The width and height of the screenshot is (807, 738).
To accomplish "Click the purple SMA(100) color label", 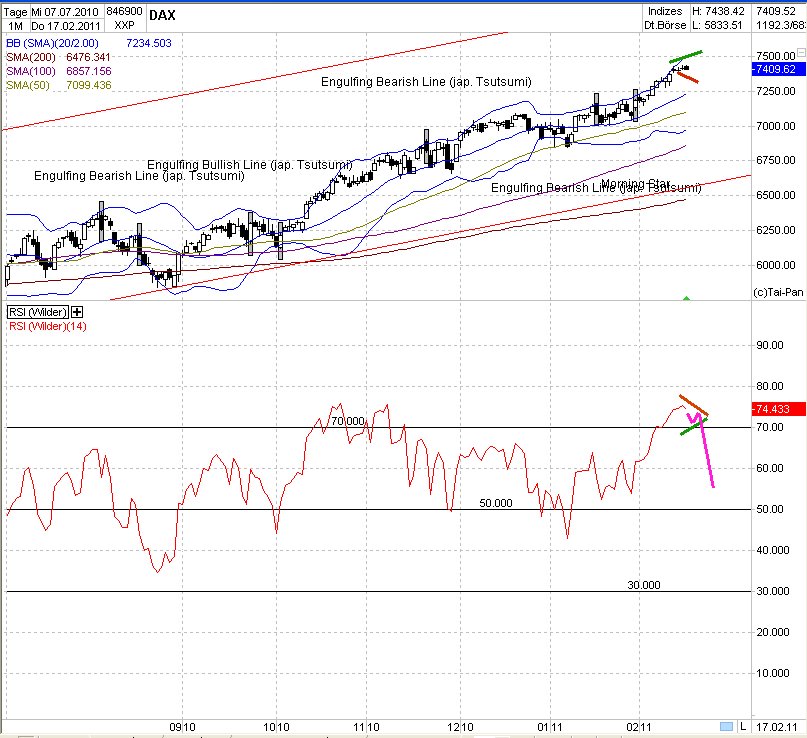I will [28, 72].
